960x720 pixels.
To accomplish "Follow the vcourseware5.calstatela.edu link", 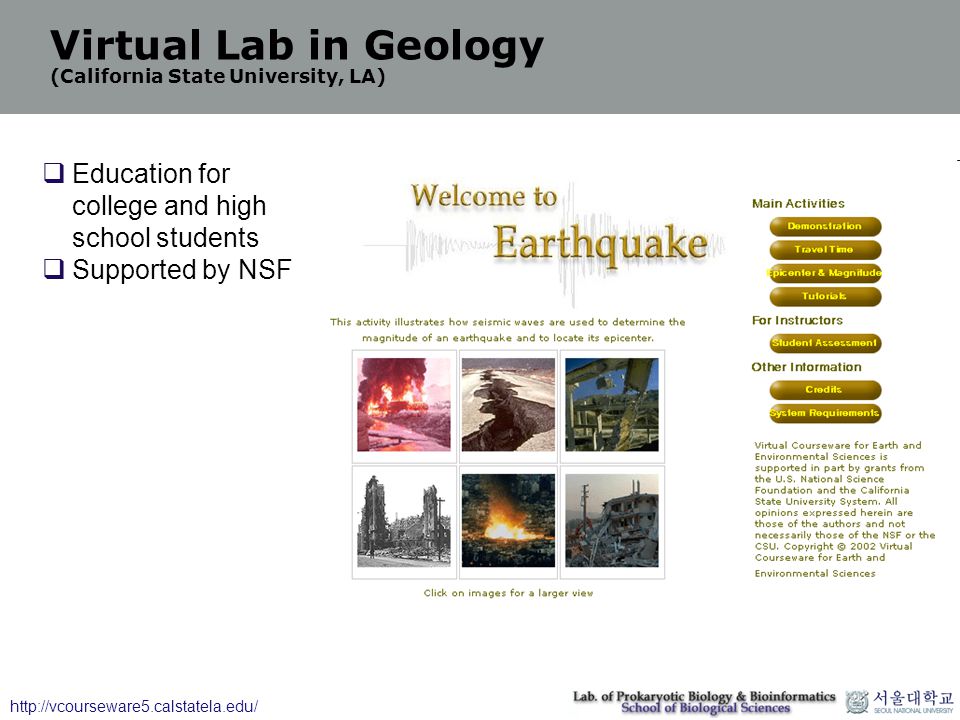I will pos(134,706).
